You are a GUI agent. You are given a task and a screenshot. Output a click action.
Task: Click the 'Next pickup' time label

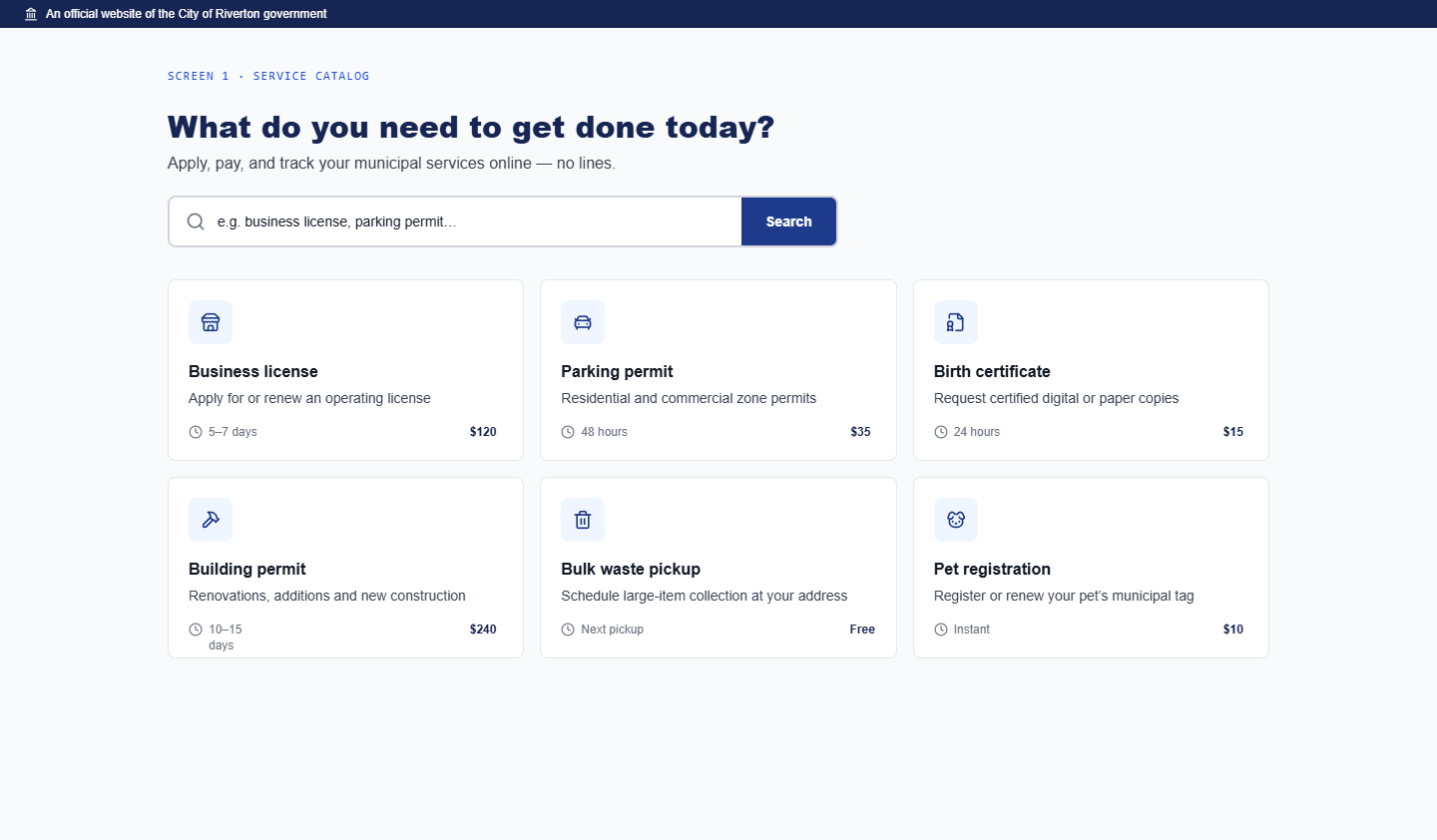point(612,630)
